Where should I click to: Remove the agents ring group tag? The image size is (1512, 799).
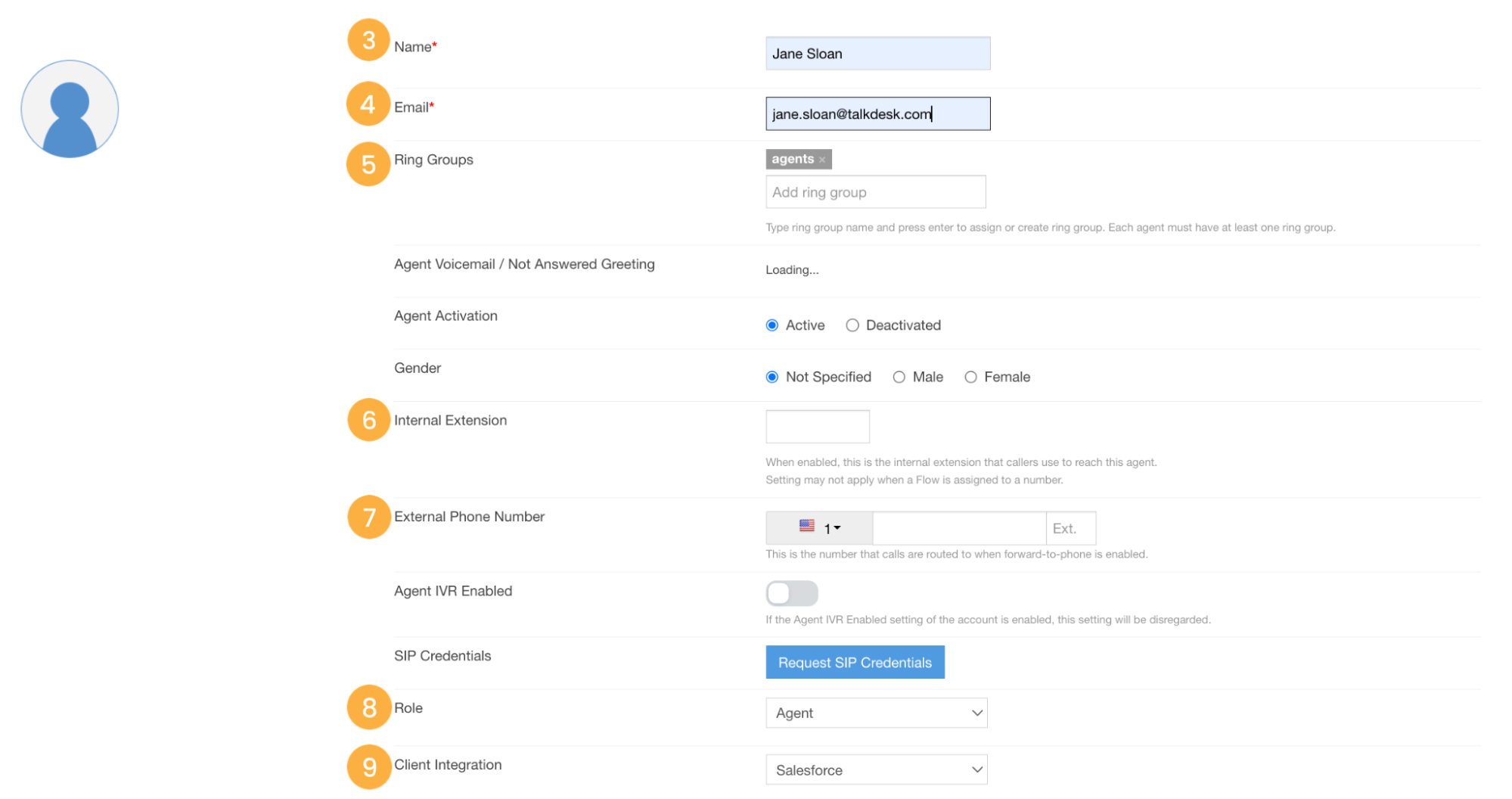click(x=821, y=159)
